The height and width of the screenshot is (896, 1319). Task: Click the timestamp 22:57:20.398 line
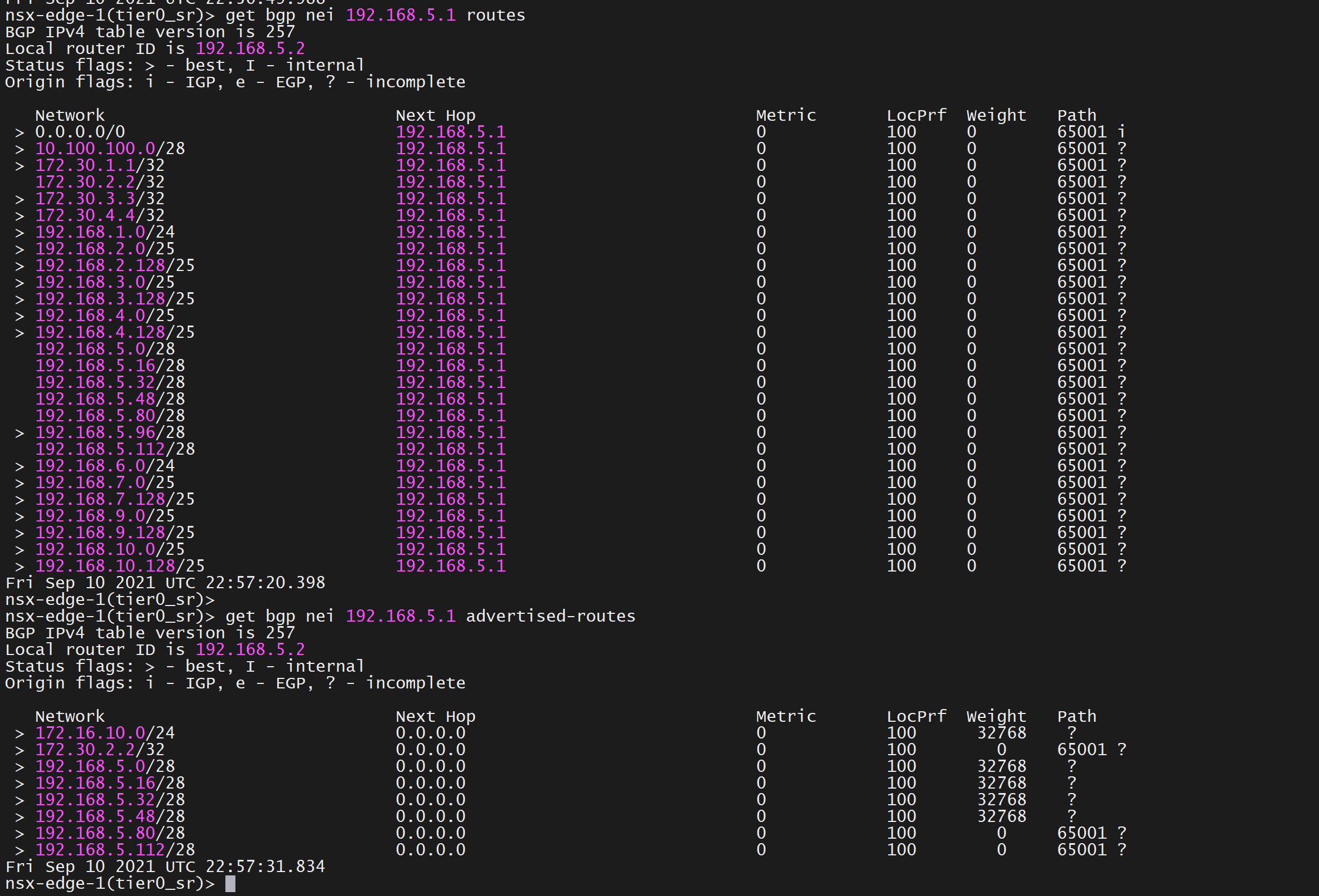pos(165,583)
